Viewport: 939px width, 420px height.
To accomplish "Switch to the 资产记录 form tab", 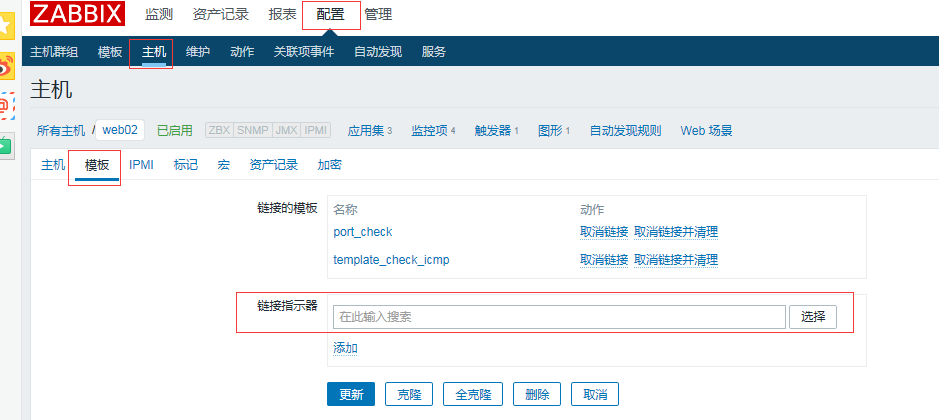I will (274, 165).
